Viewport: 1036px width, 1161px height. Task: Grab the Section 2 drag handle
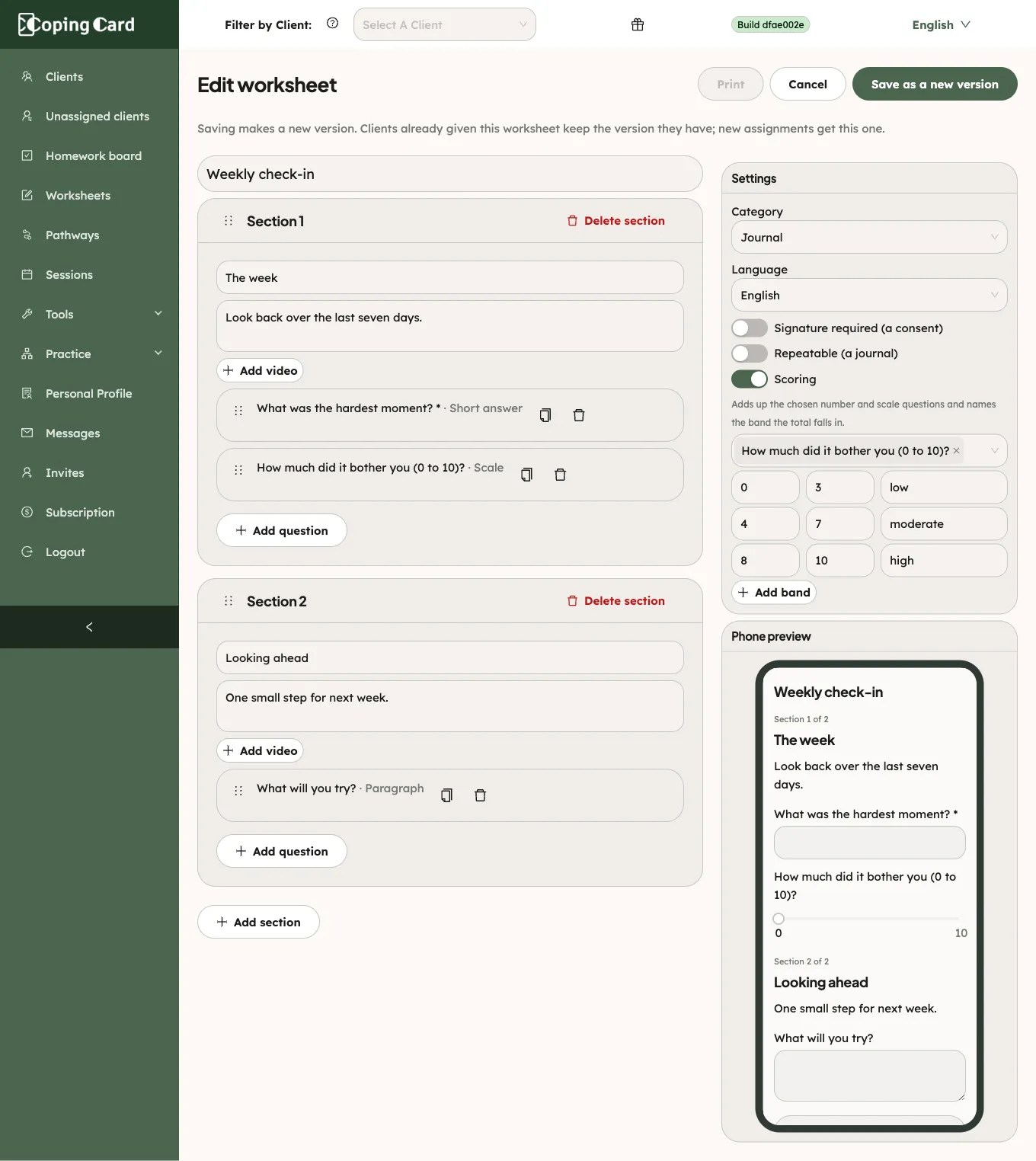click(229, 601)
